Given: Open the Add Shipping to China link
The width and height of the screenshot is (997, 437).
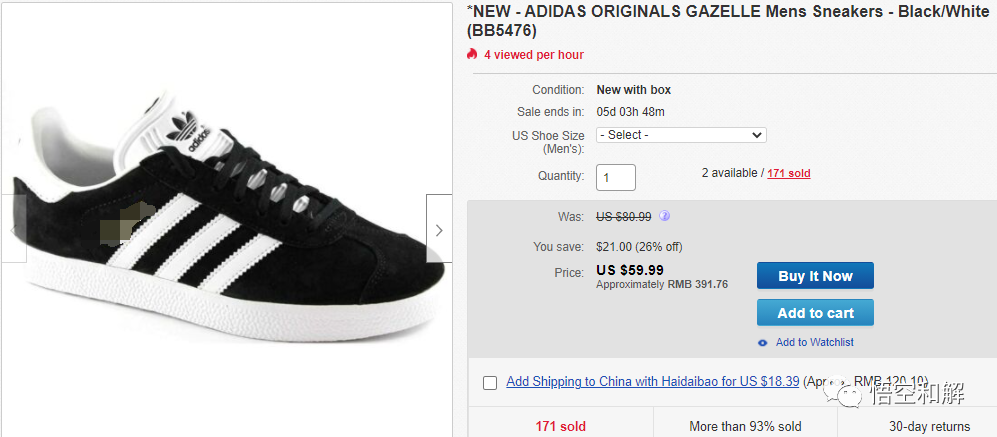Looking at the screenshot, I should 652,381.
